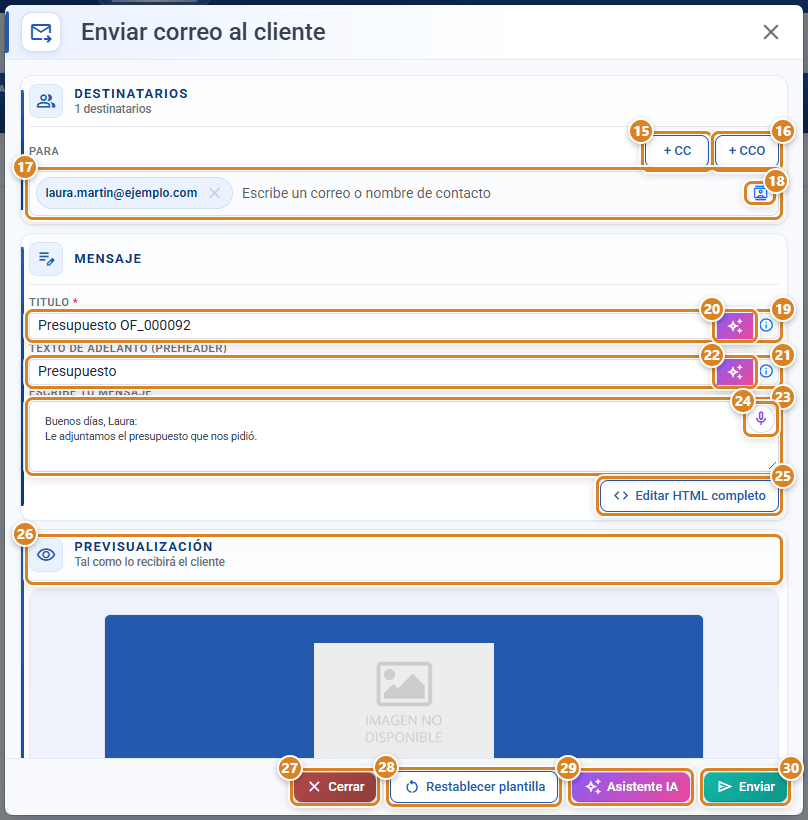Generate title with AI sparkle button

pos(734,326)
